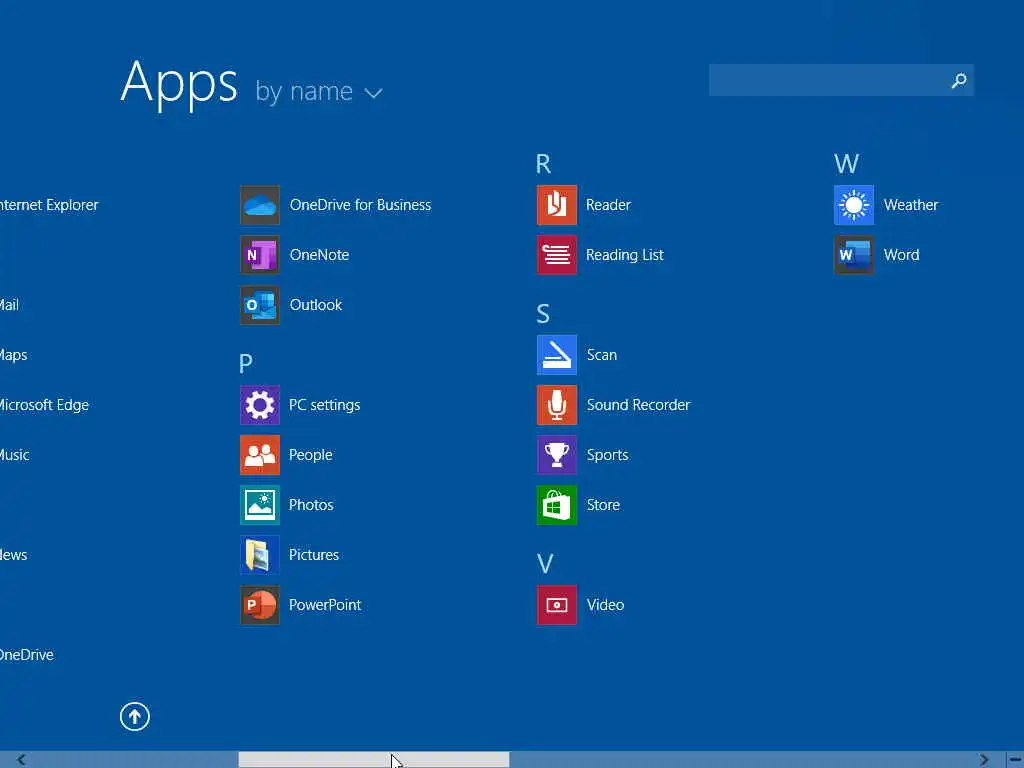The height and width of the screenshot is (768, 1024).
Task: Open the Video app icon
Action: pyautogui.click(x=557, y=605)
